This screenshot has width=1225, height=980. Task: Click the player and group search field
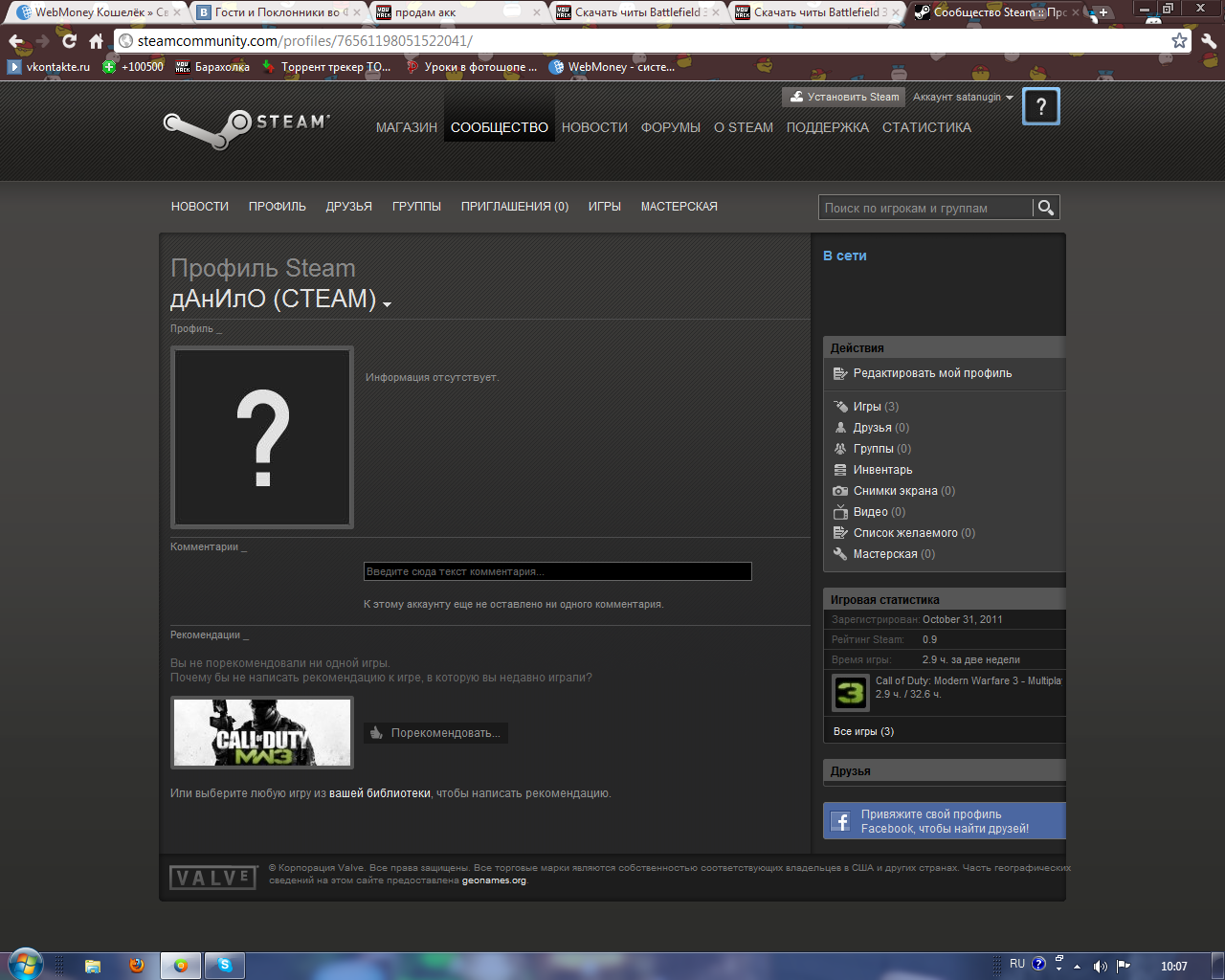click(926, 208)
